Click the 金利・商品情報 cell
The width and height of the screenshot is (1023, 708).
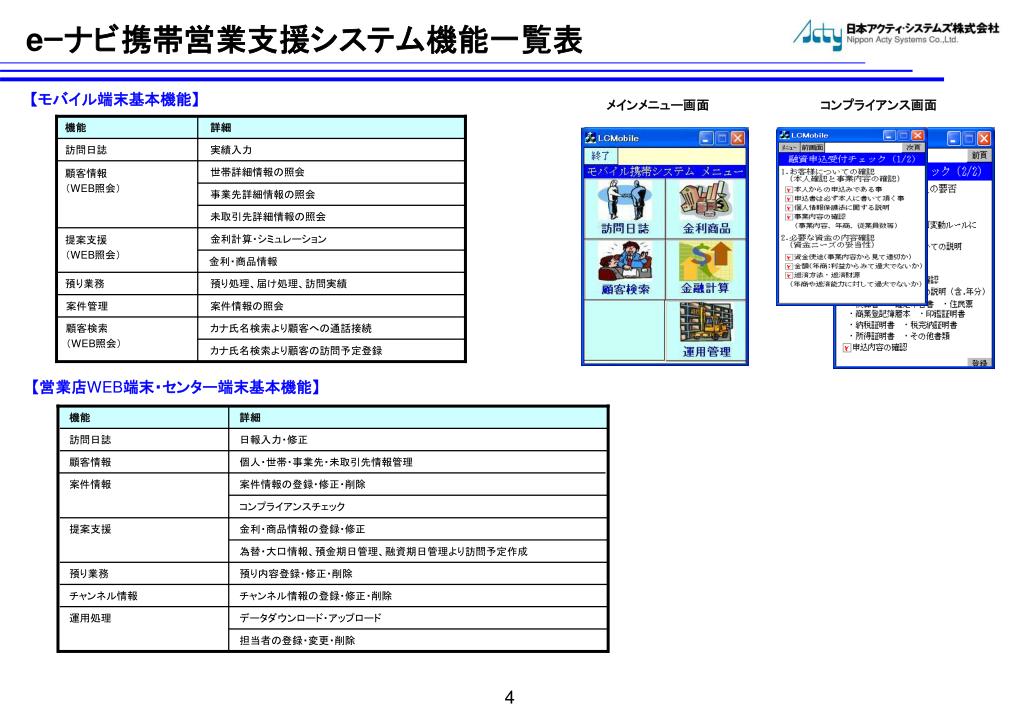331,262
